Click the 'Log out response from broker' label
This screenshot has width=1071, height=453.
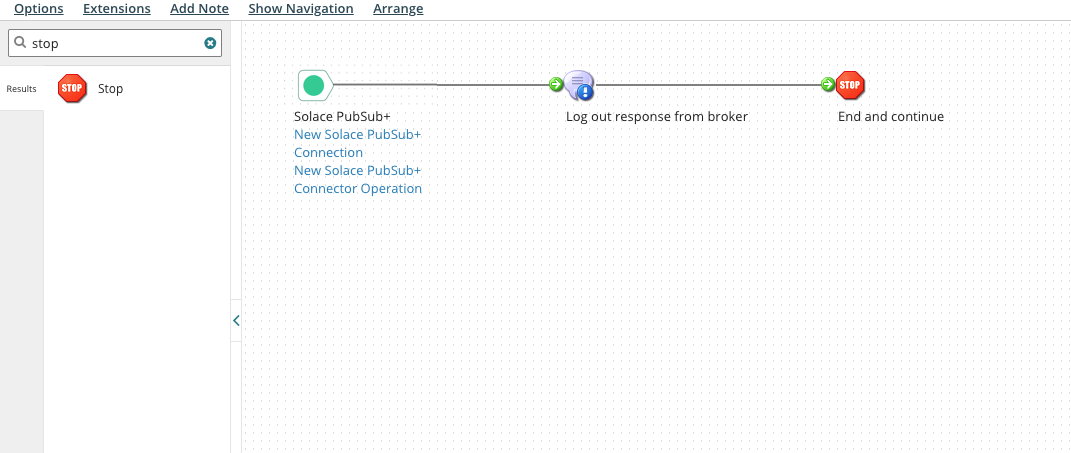657,116
